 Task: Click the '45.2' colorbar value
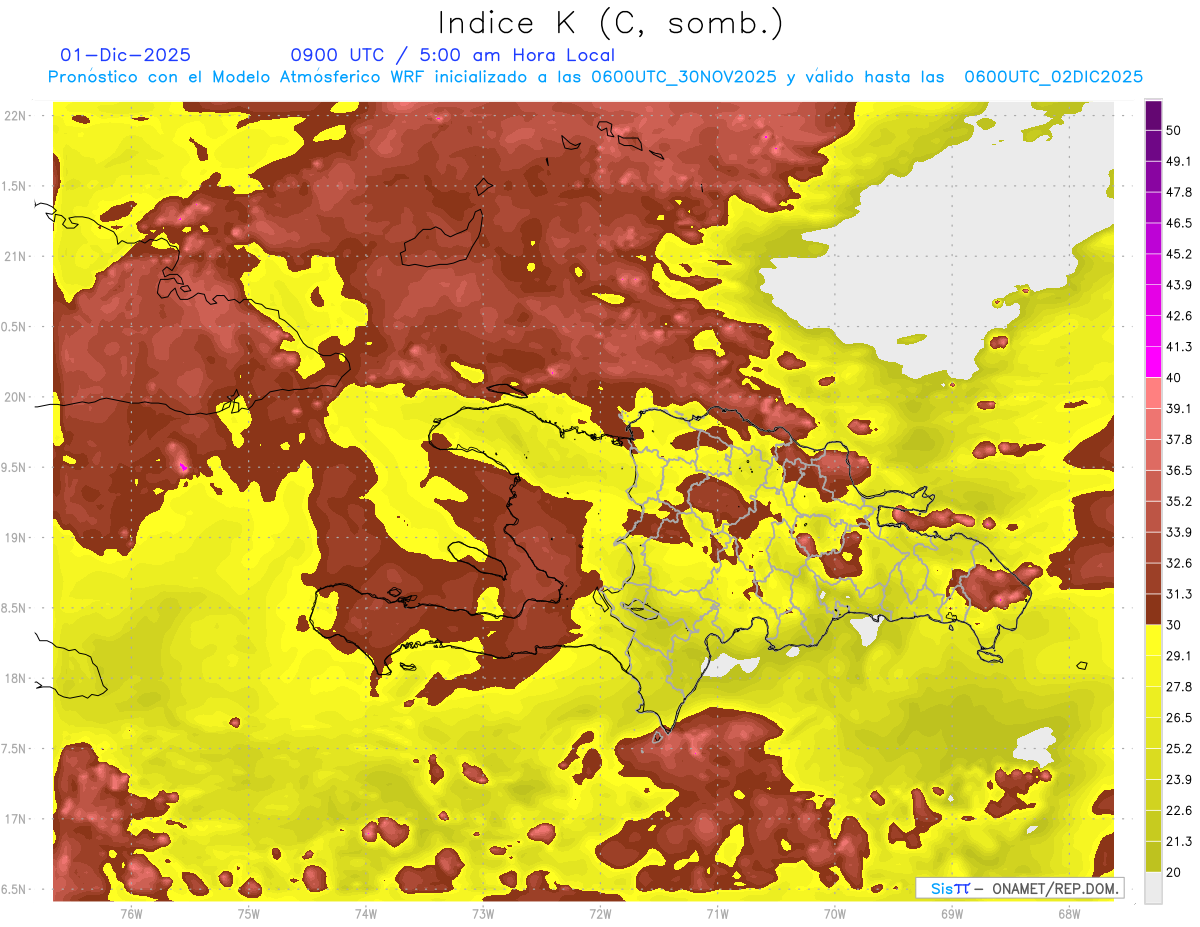pyautogui.click(x=1179, y=254)
